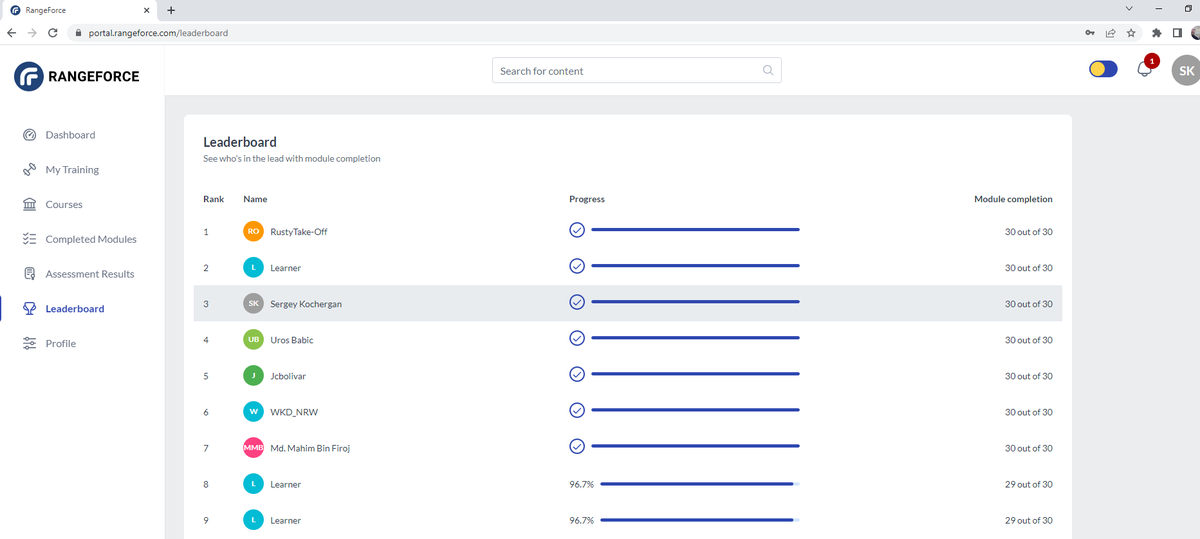Click Jcbolivar's J avatar

point(254,376)
